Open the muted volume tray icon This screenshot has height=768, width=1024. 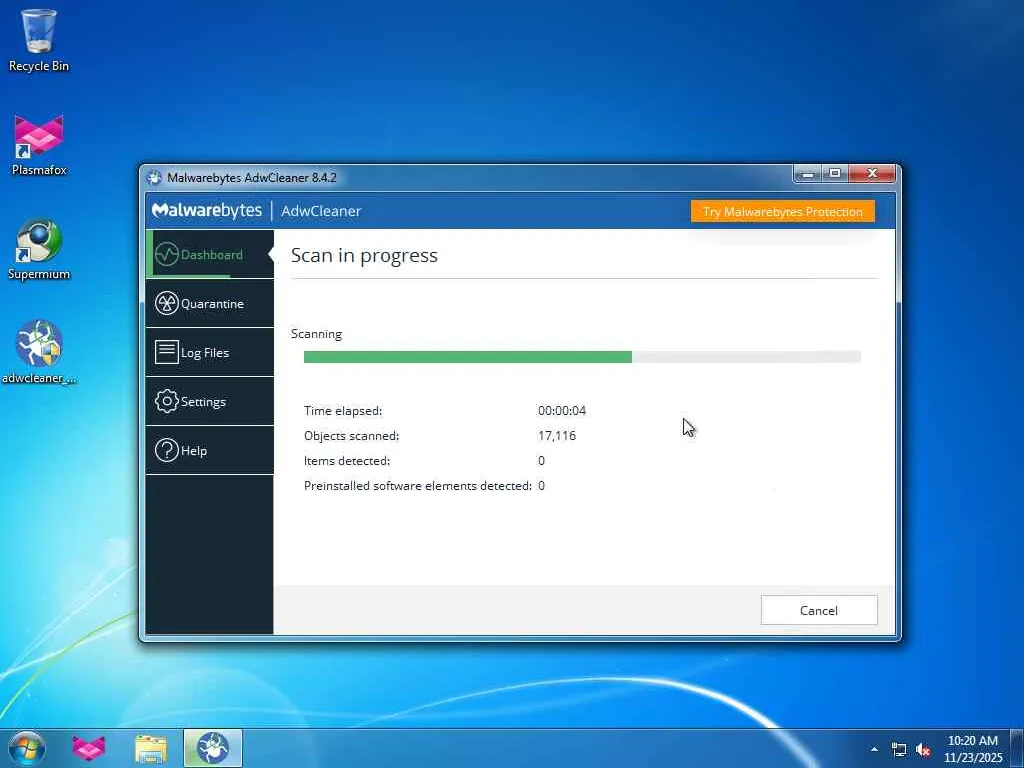[x=923, y=750]
